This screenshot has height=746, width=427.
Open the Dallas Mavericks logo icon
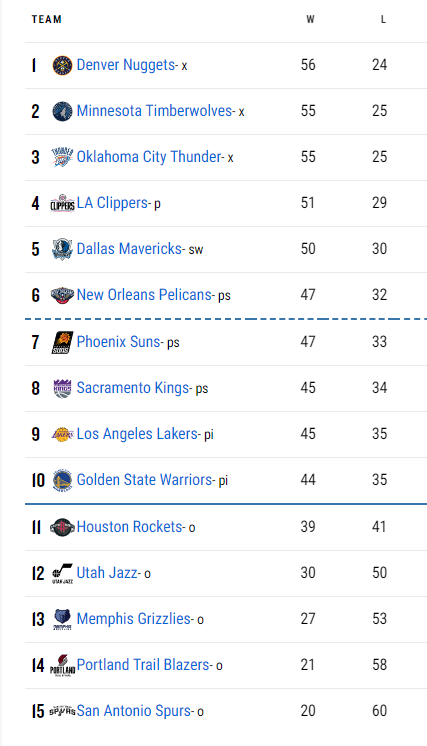click(x=62, y=249)
